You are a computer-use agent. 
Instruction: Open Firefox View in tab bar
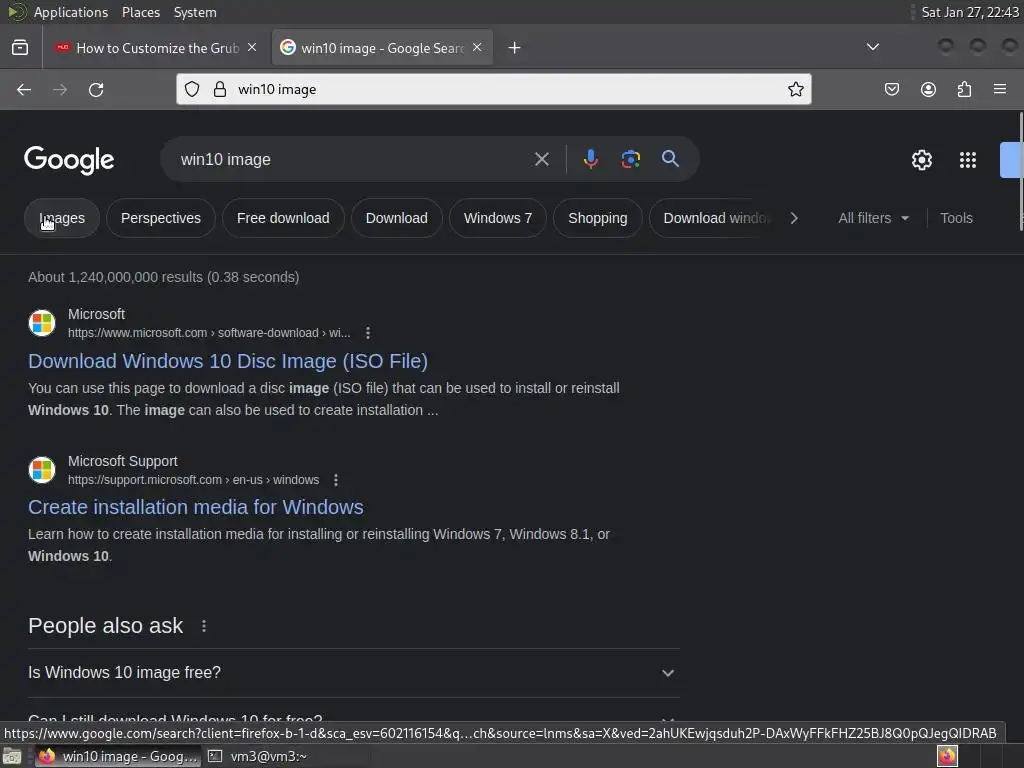pos(20,48)
